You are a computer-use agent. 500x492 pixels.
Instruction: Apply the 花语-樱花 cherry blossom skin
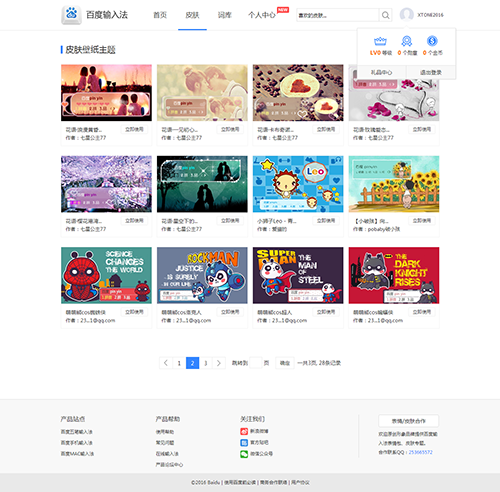134,221
